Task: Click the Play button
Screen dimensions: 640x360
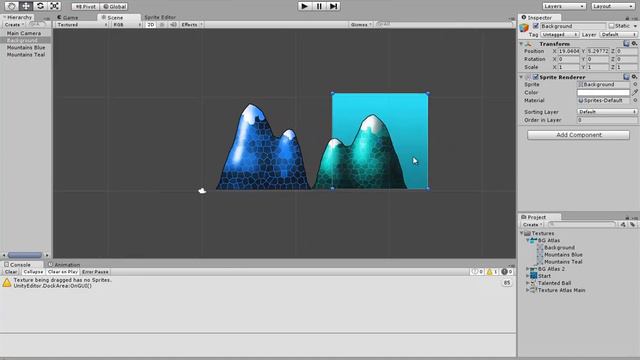Action: click(x=304, y=6)
